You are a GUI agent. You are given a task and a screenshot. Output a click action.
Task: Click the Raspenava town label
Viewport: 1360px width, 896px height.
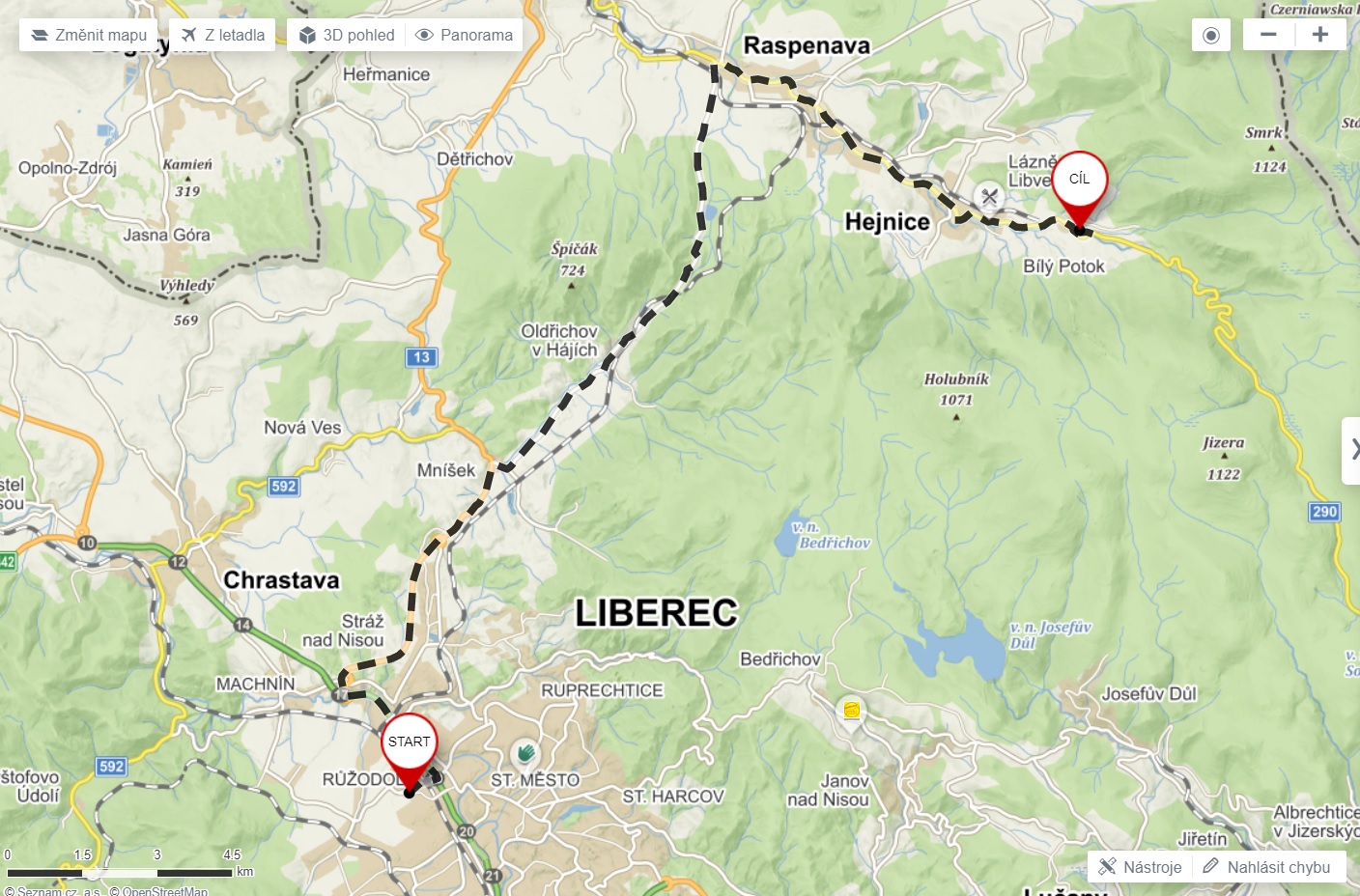[807, 45]
